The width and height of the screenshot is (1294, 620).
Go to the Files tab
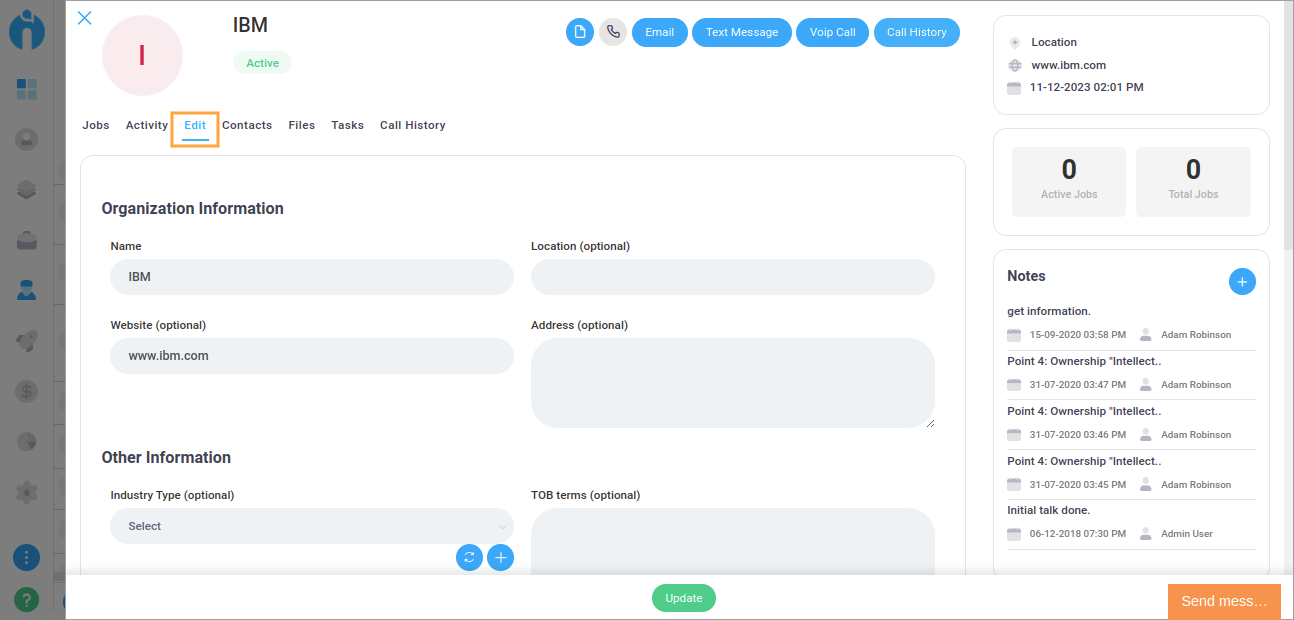[x=301, y=125]
